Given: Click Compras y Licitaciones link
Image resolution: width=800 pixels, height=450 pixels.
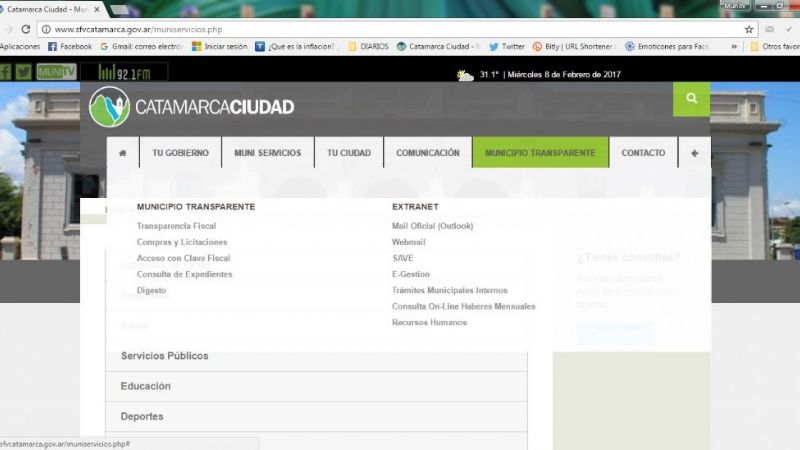Looking at the screenshot, I should 182,242.
